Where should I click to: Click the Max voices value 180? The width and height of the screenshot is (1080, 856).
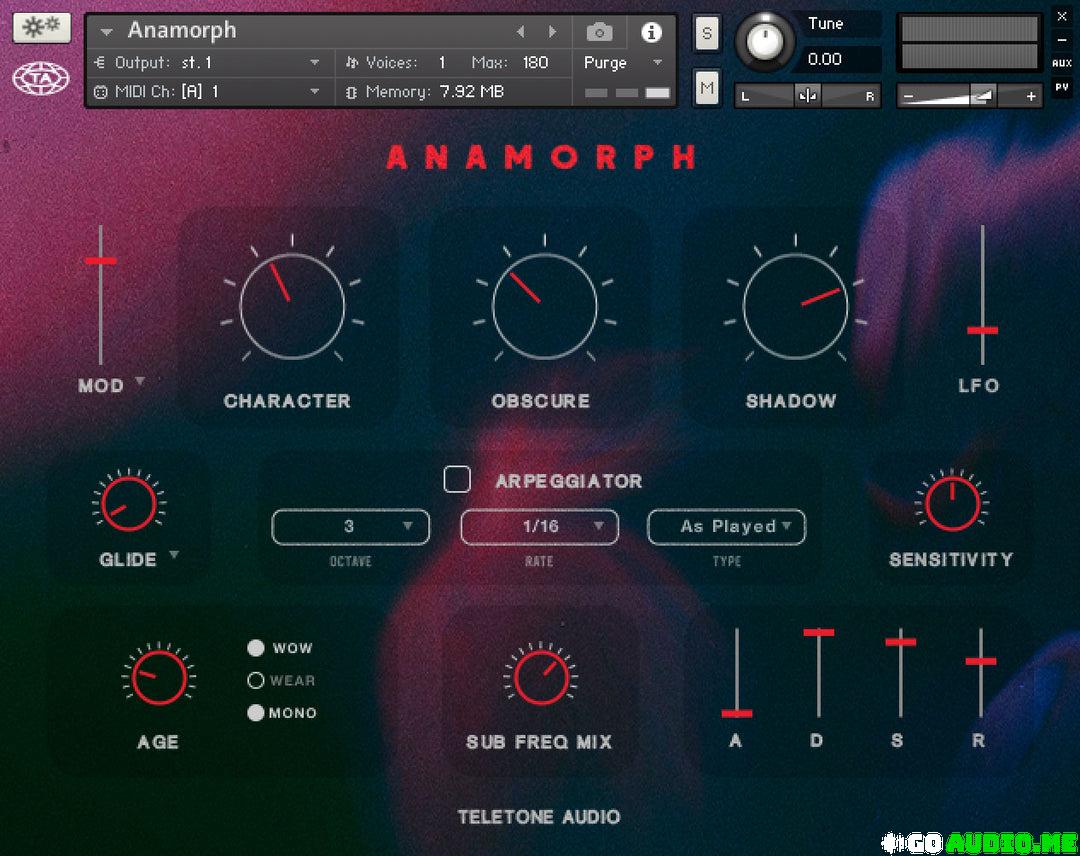point(535,63)
